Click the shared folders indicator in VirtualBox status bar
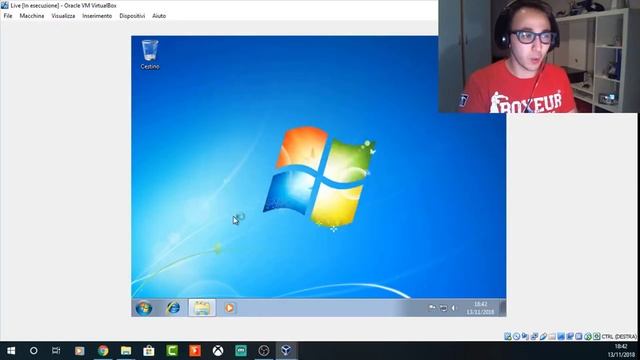 [x=553, y=336]
